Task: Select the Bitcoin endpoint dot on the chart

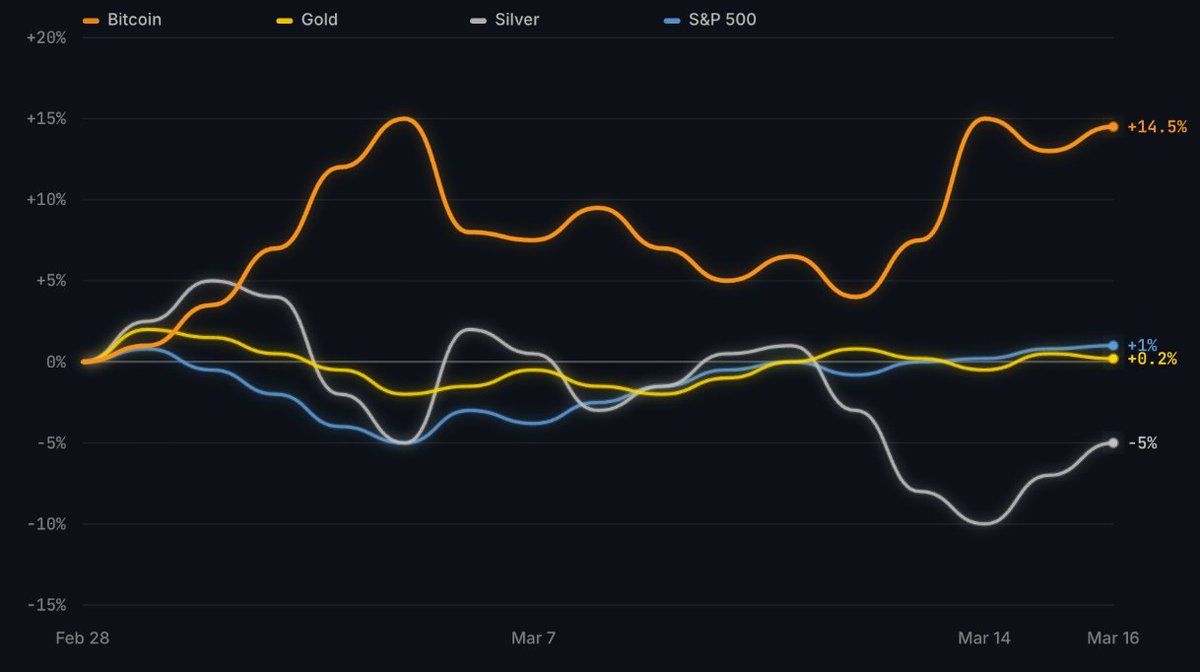Action: (x=1113, y=127)
